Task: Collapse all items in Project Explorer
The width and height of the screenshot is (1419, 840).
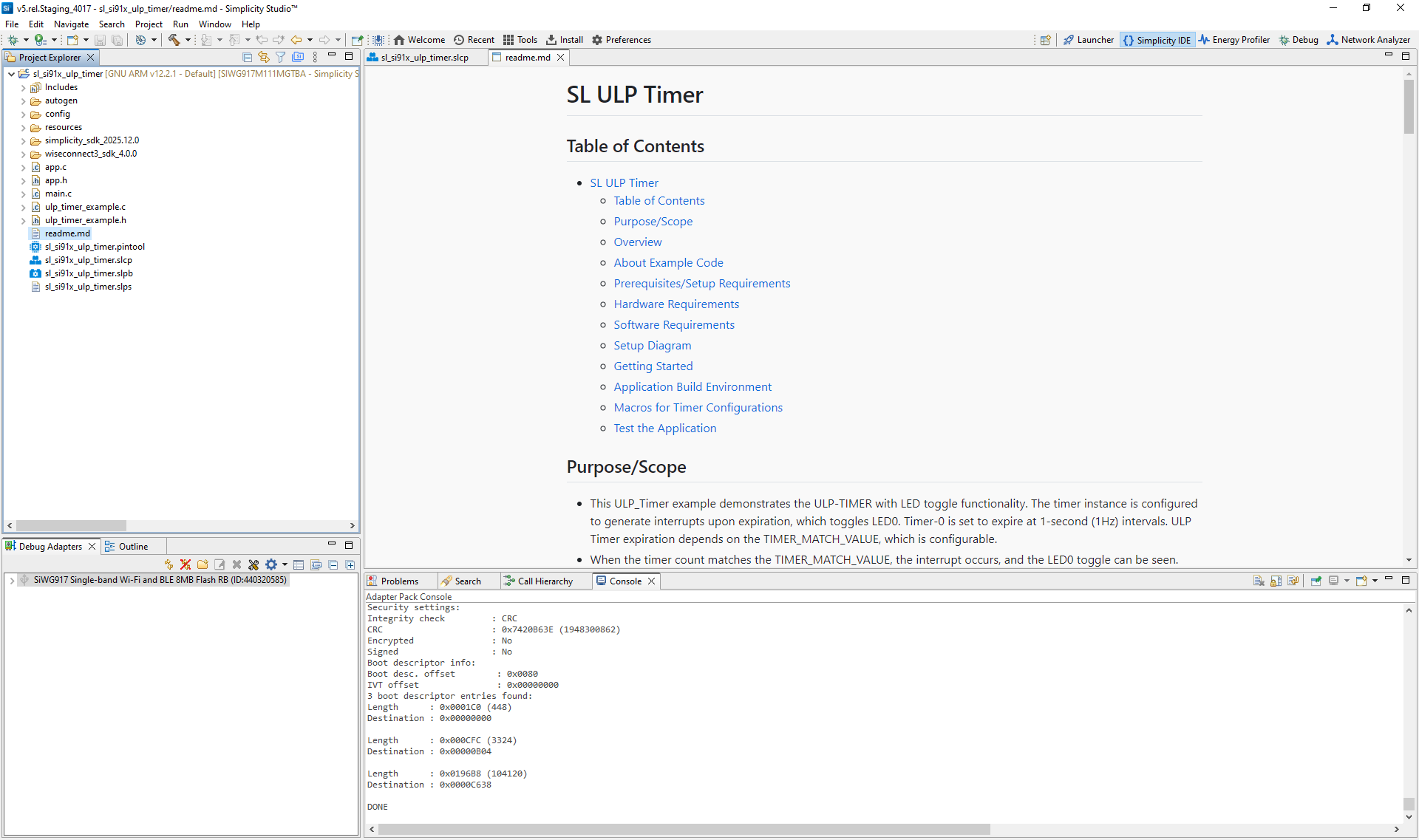Action: point(247,57)
